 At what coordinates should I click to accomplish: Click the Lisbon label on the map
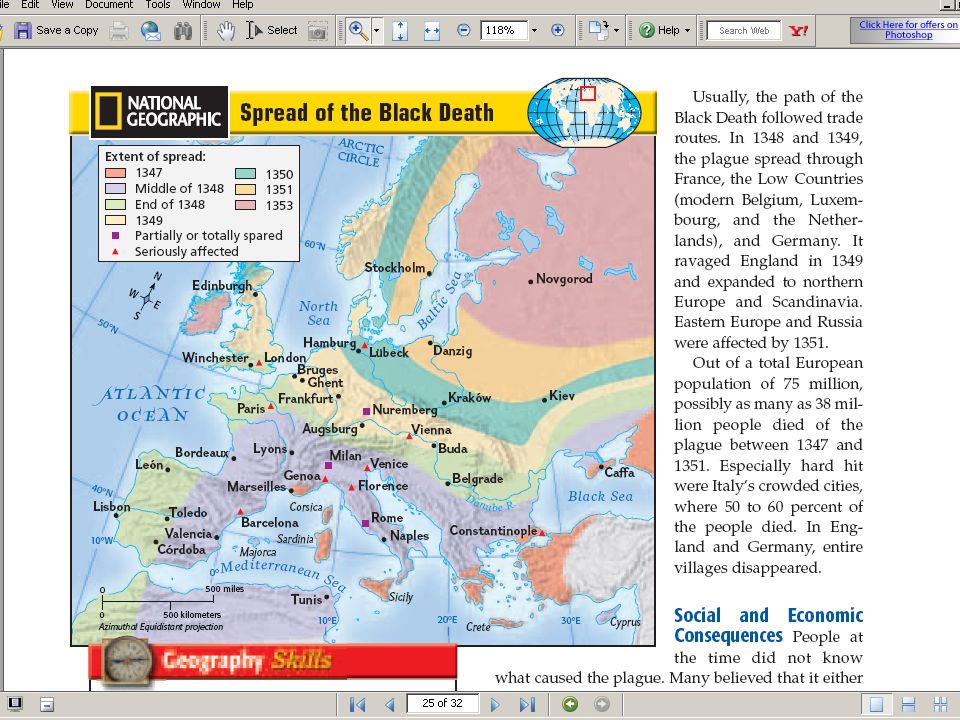111,507
